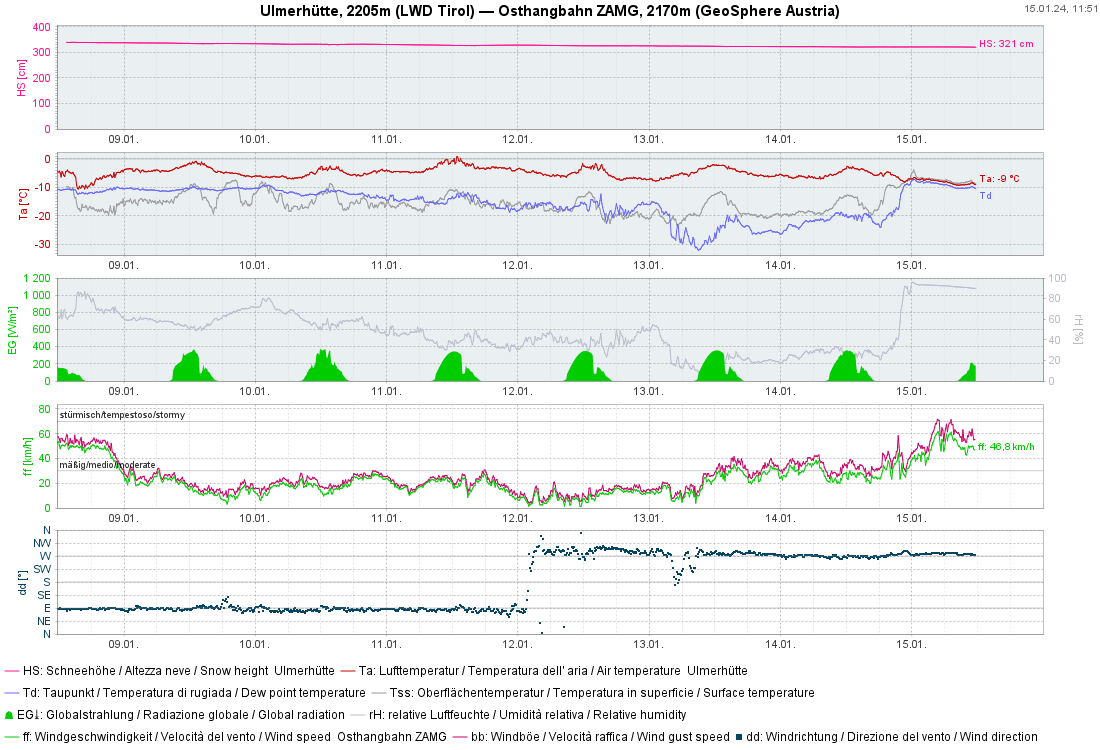Click the '12.01.' date under the snow height chart
The height and width of the screenshot is (750, 1100).
click(517, 140)
